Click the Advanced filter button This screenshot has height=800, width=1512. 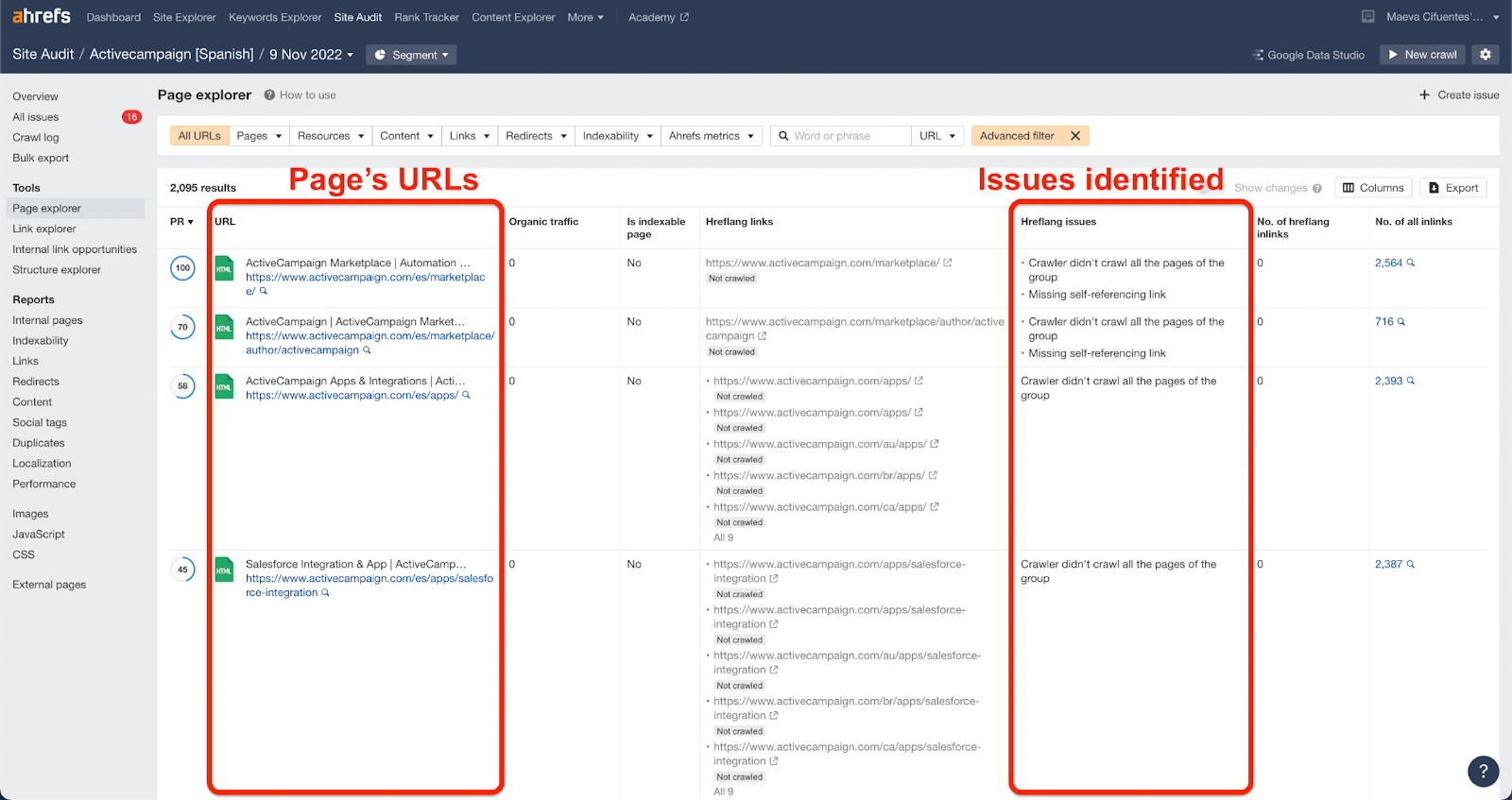coord(1017,136)
